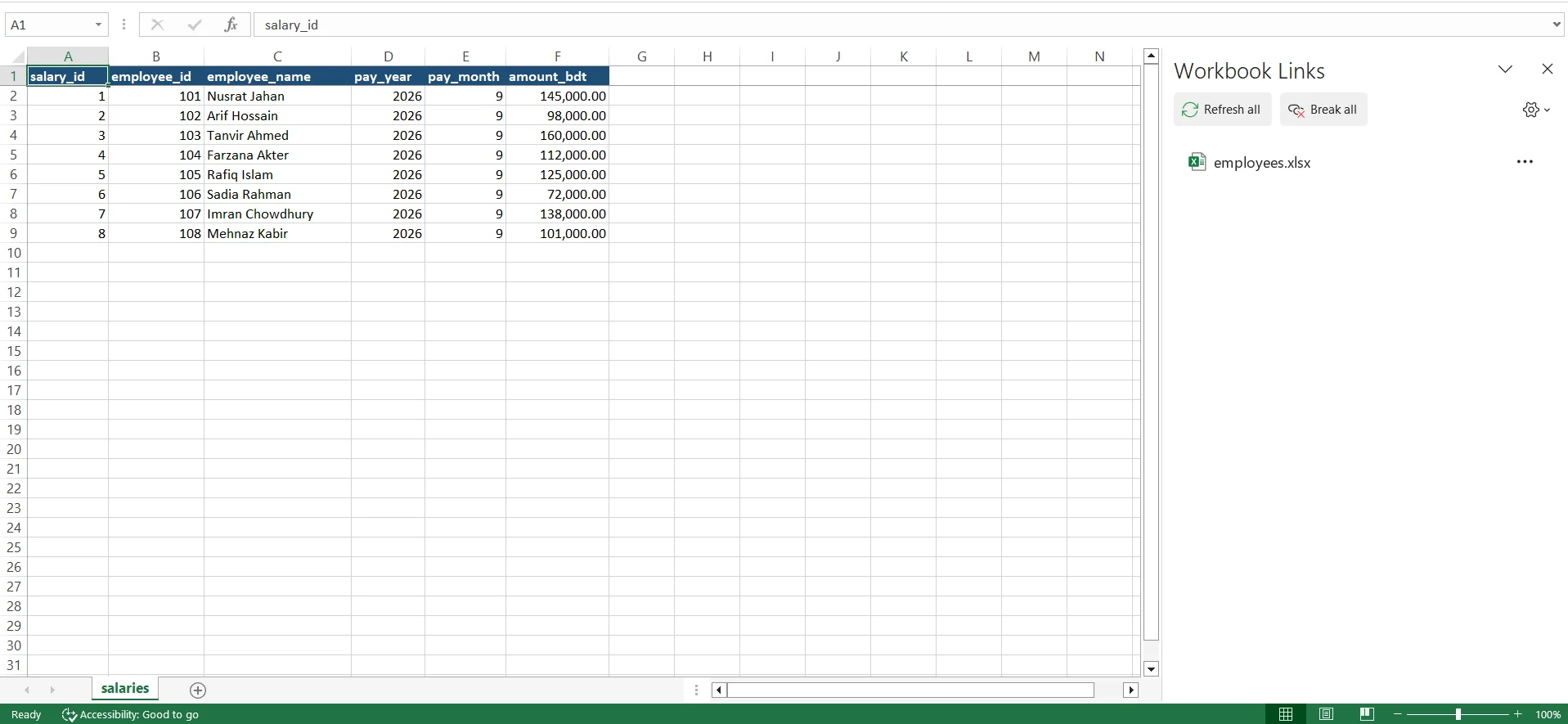
Task: Select column A header
Action: (68, 56)
